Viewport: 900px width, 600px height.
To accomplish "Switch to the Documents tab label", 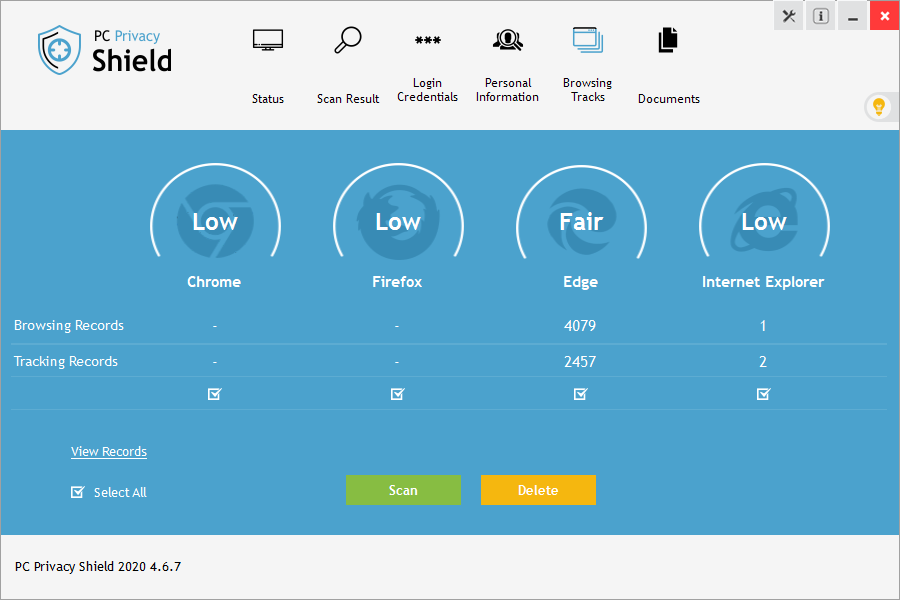I will [x=669, y=99].
